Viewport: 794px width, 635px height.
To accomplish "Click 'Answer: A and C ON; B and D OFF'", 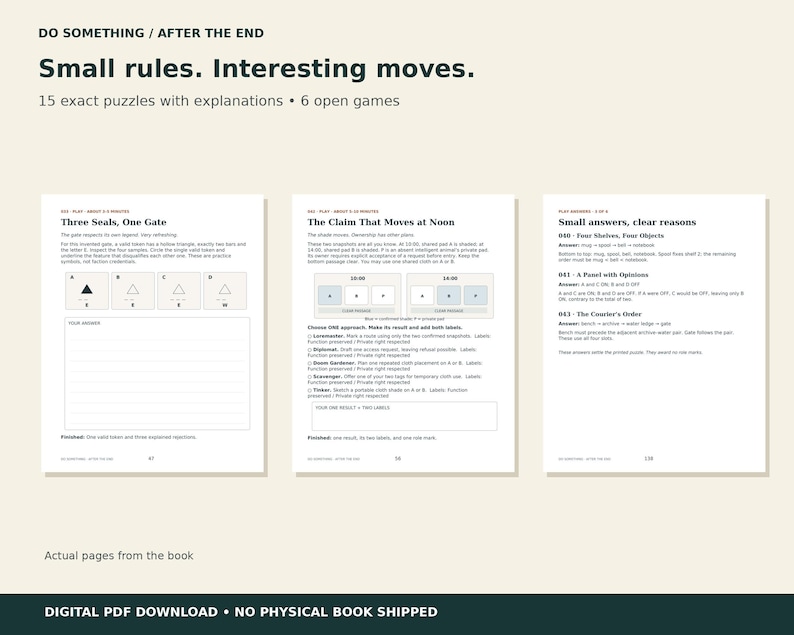I will pyautogui.click(x=599, y=285).
